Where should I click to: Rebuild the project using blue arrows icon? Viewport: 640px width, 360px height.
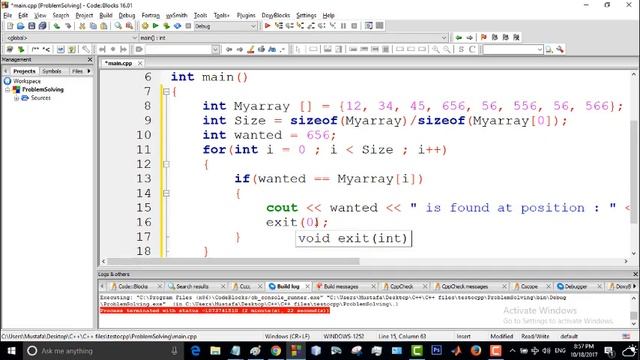177,26
